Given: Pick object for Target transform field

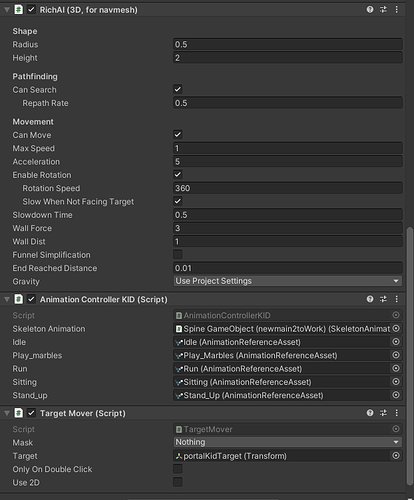Looking at the screenshot, I should point(396,456).
